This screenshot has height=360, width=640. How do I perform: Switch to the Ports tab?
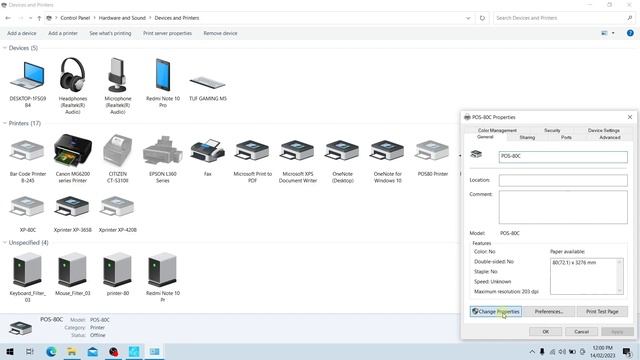pos(566,138)
